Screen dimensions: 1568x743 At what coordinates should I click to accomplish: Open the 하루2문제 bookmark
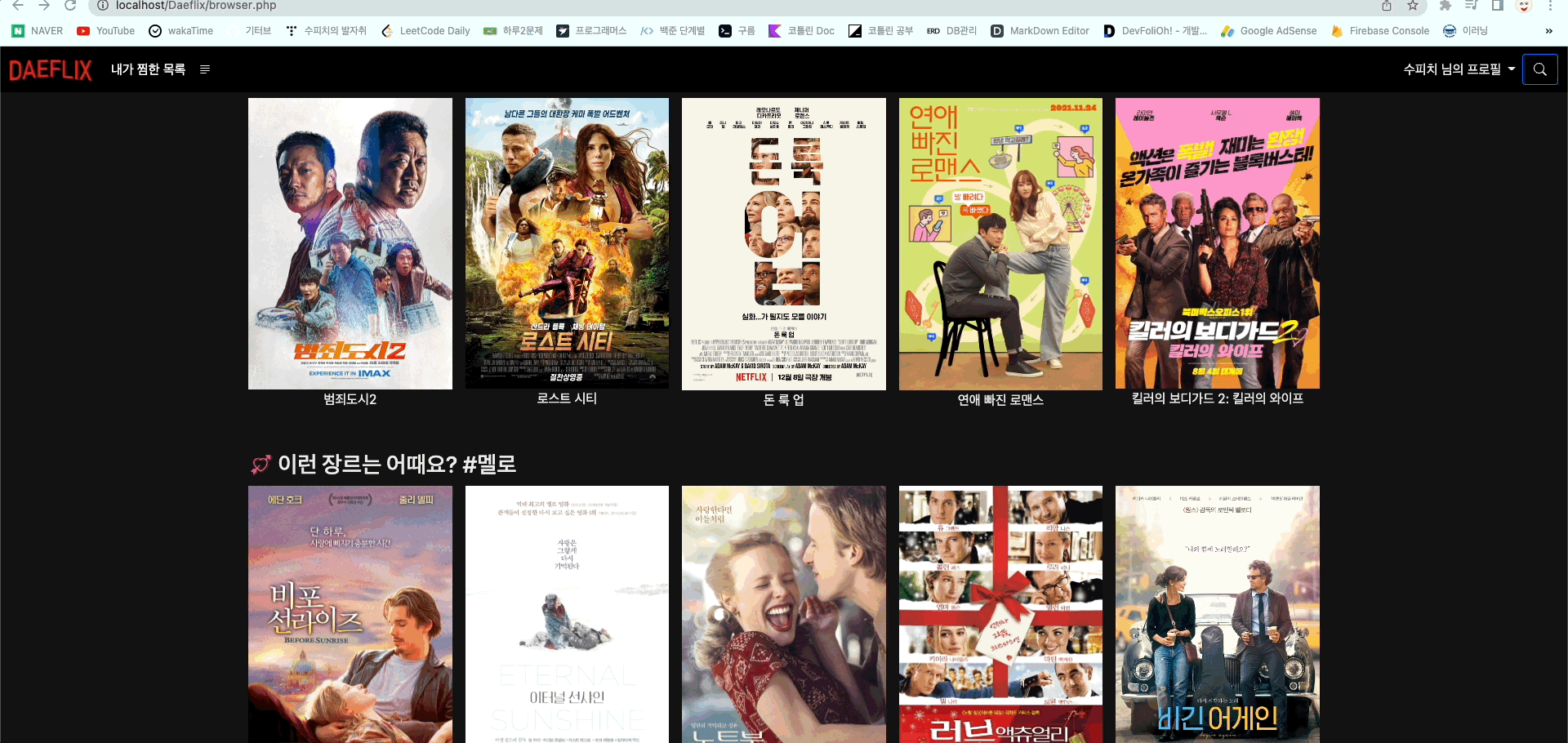pos(513,31)
